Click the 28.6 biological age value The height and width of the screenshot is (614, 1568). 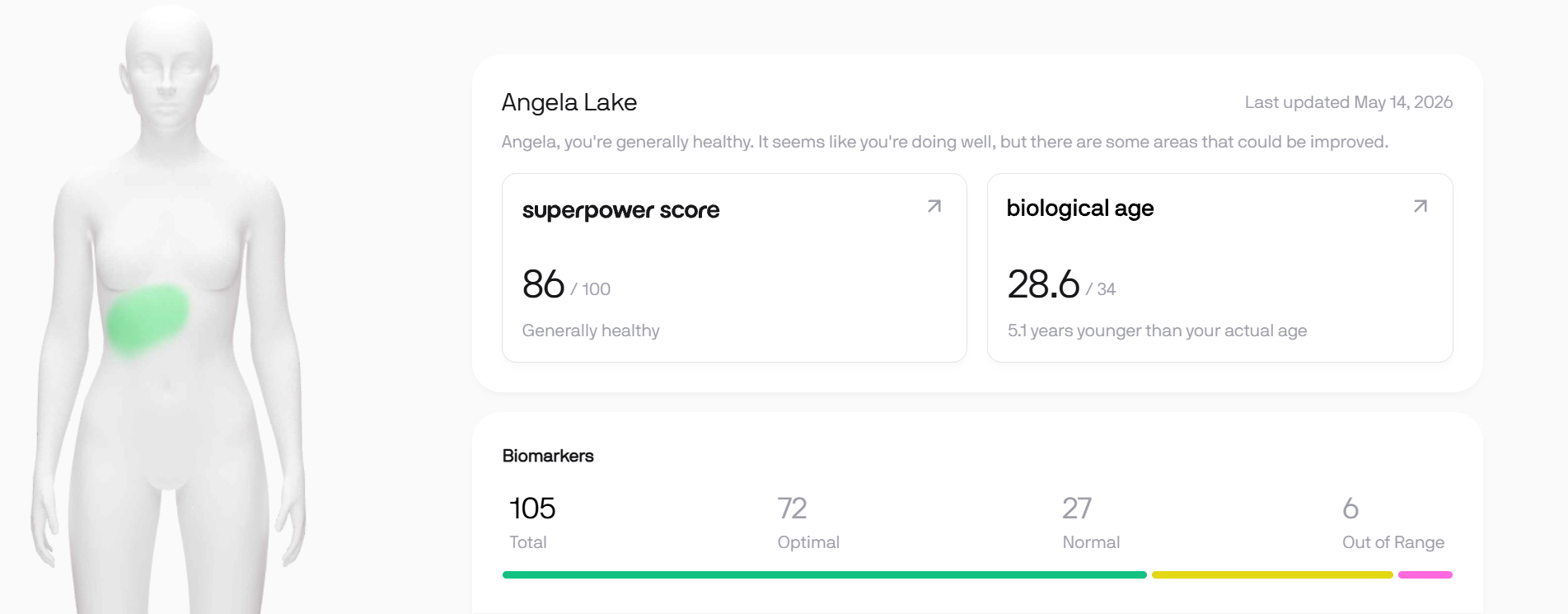(x=1043, y=284)
